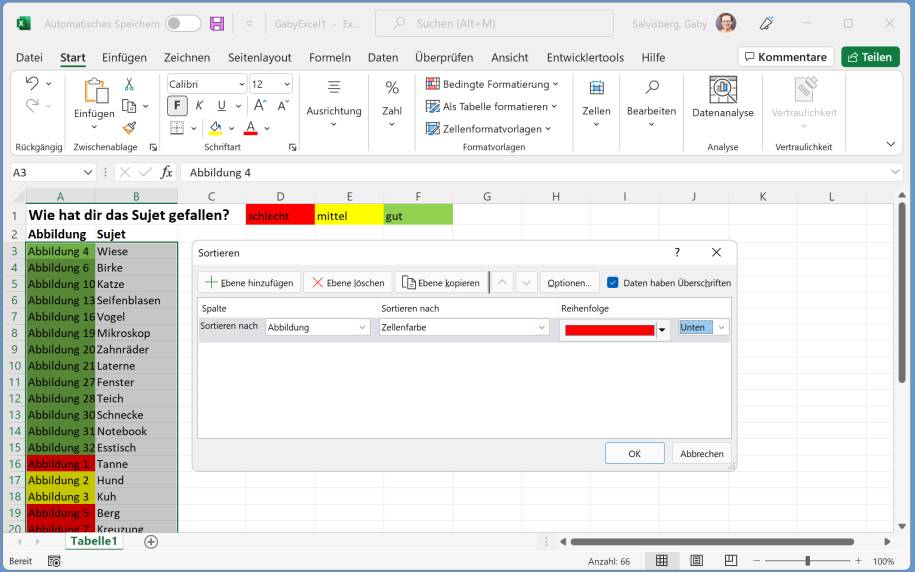
Task: Open the Sortieren nach Abbildung column dropdown
Action: (317, 327)
